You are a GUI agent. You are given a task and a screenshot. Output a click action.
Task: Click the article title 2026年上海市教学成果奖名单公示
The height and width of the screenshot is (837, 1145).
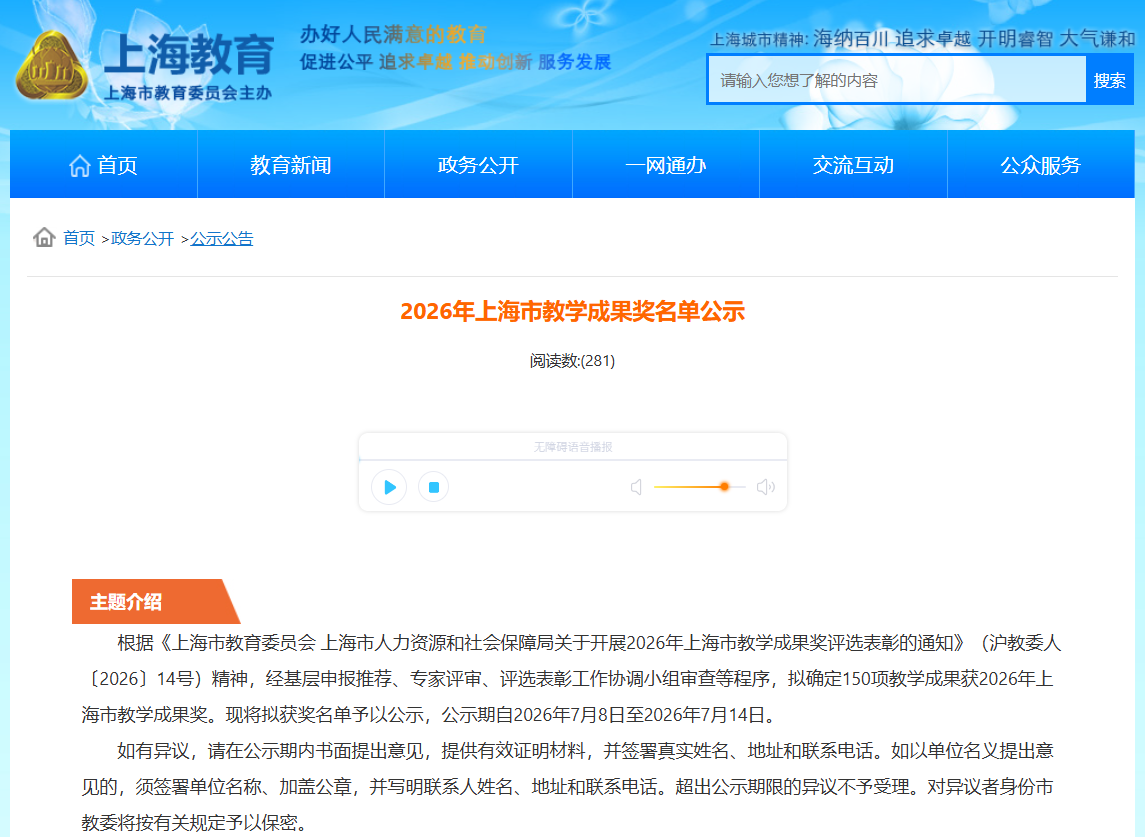(x=572, y=311)
